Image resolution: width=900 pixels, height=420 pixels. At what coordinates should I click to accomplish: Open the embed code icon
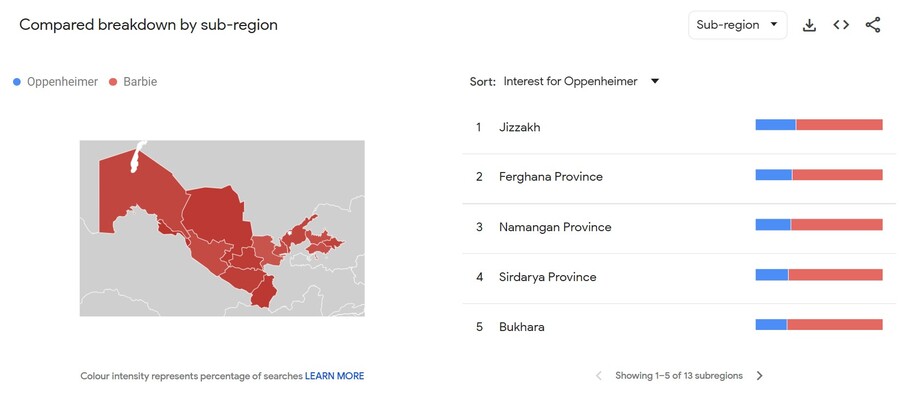[841, 25]
